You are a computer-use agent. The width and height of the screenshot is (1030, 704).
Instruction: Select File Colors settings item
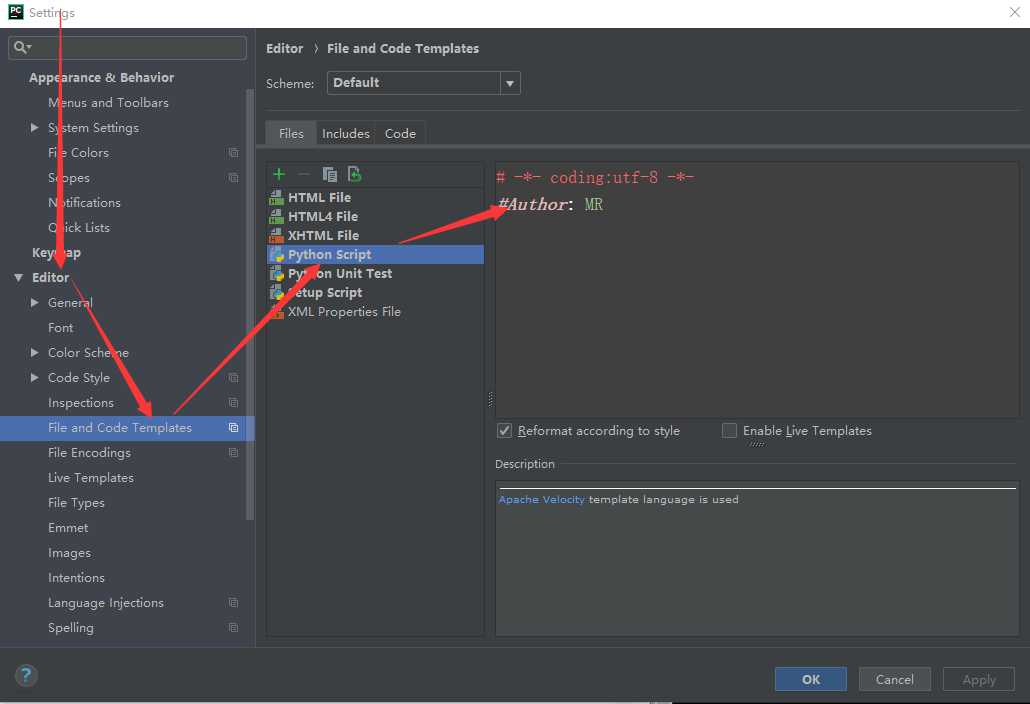tap(78, 152)
